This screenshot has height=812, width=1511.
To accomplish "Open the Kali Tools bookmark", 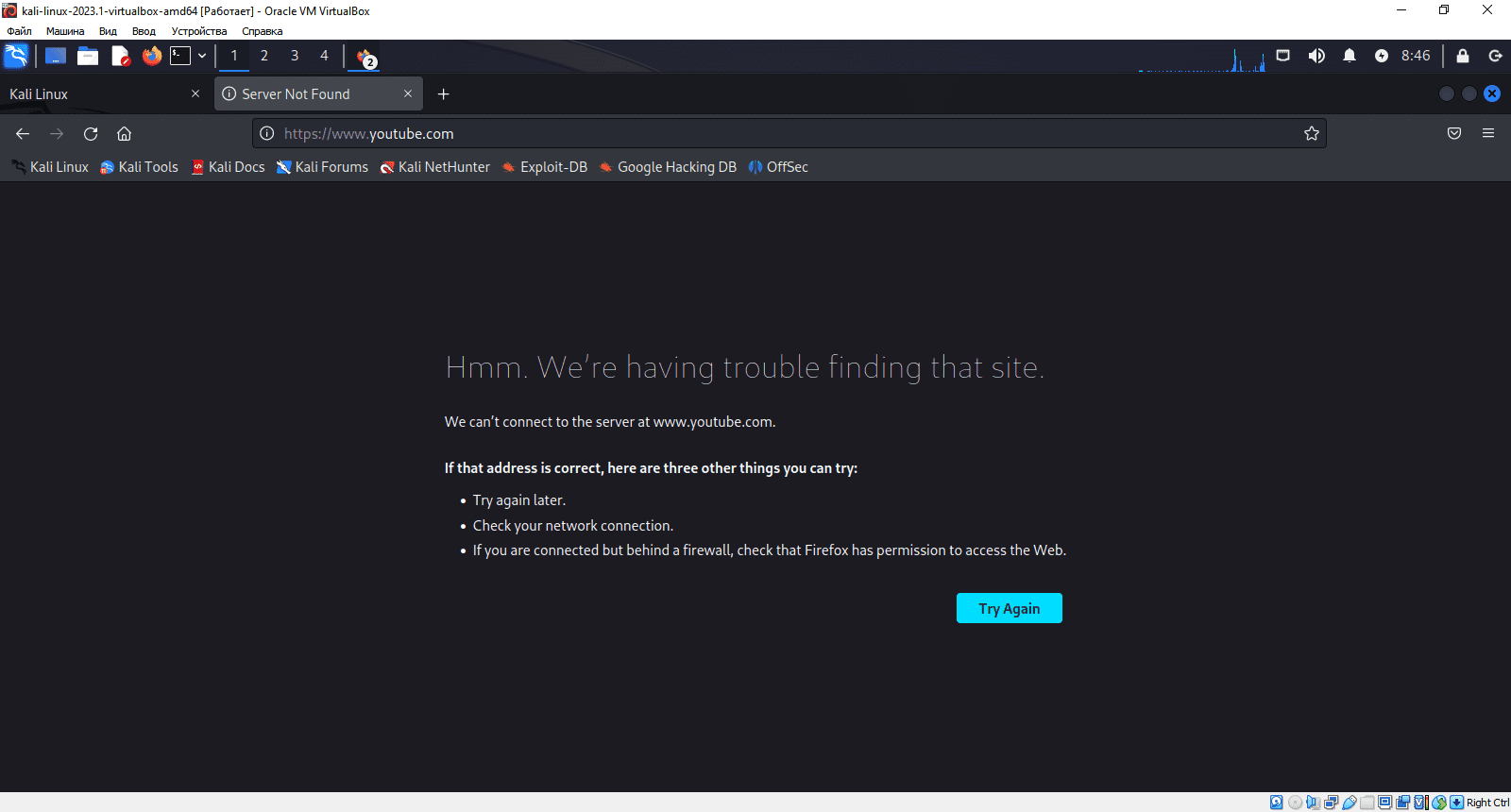I will (139, 167).
